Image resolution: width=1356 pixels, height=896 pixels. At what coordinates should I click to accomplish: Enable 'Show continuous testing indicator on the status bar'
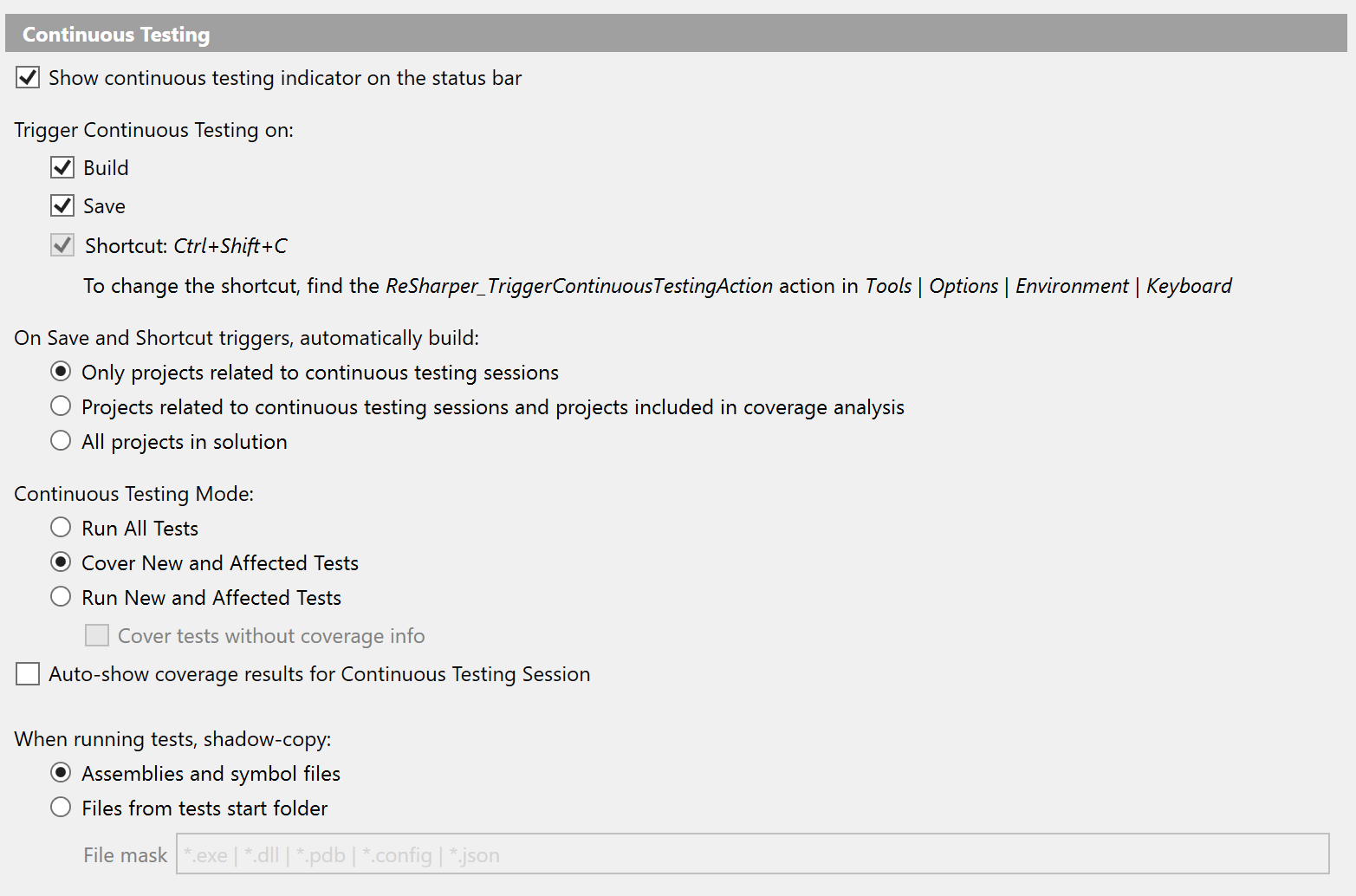pos(27,77)
